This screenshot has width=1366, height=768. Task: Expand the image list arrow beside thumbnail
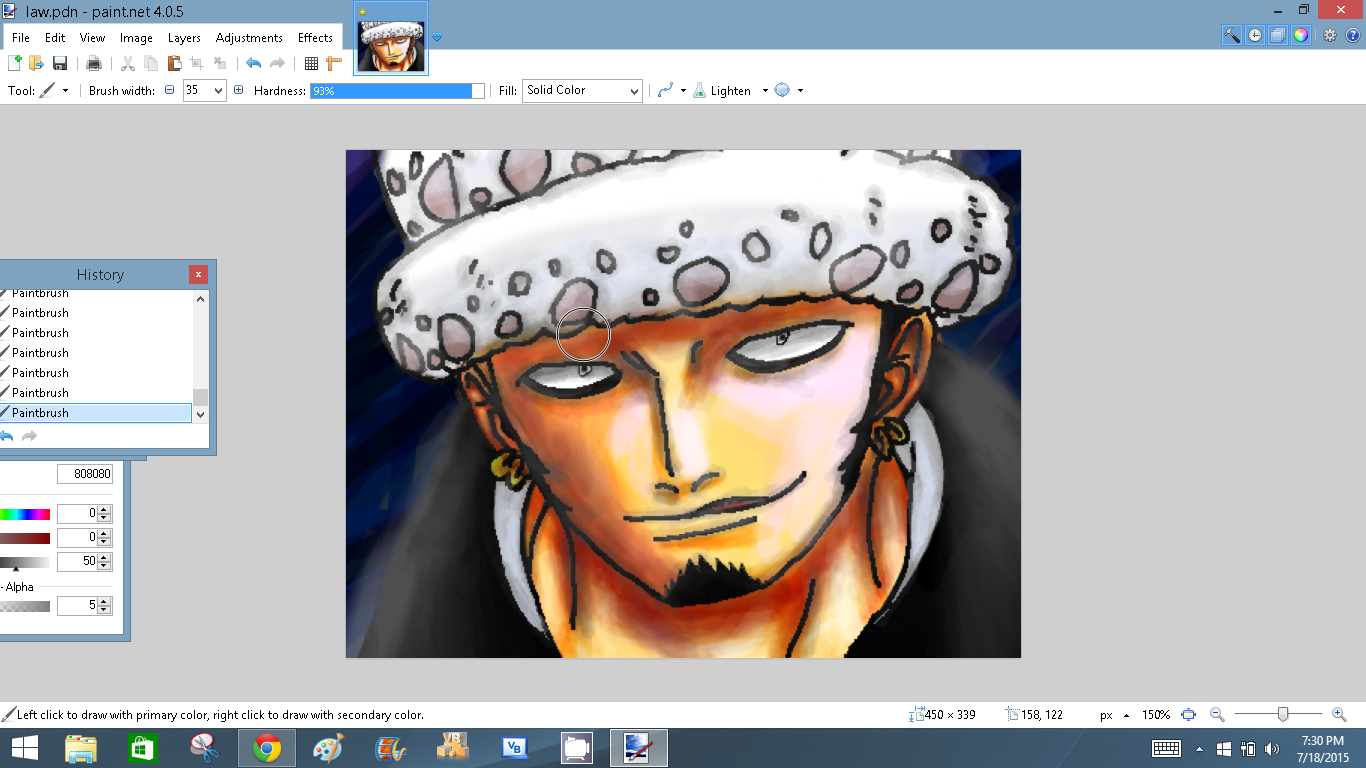[437, 38]
